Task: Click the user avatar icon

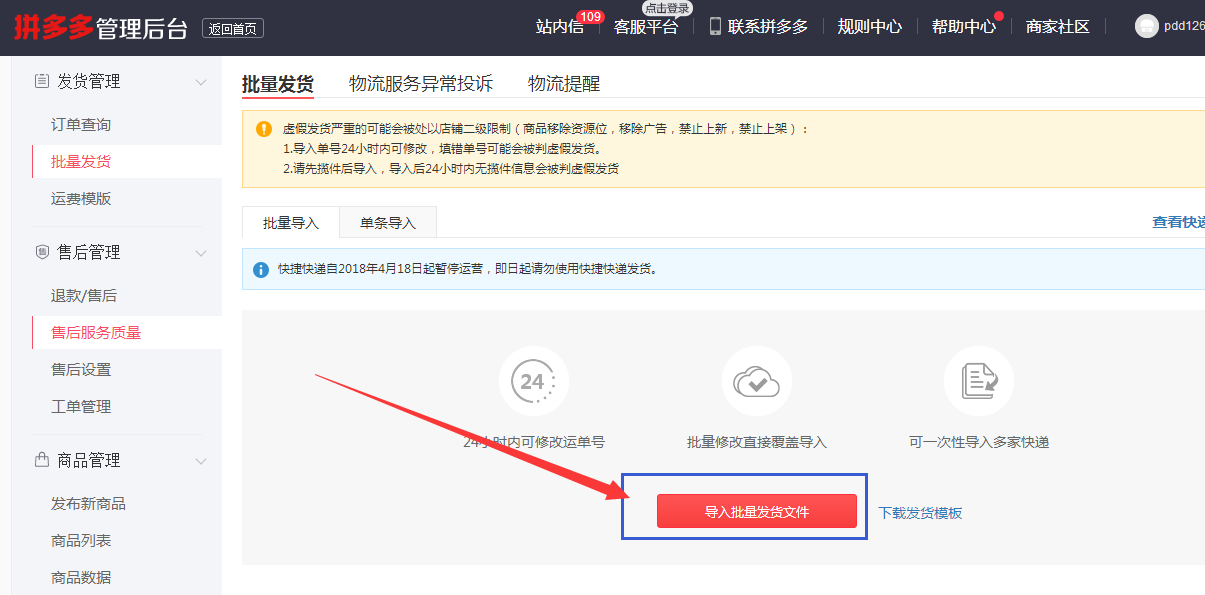Action: 1146,27
